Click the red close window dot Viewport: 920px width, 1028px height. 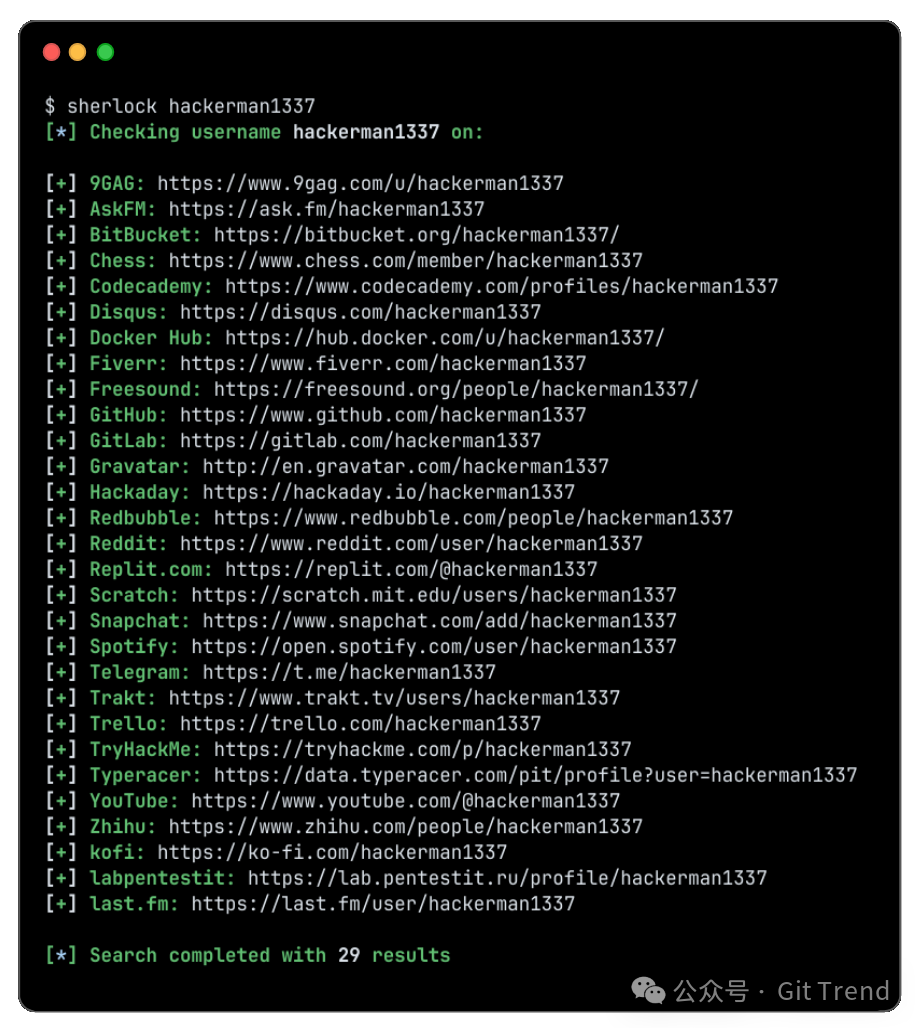[51, 52]
